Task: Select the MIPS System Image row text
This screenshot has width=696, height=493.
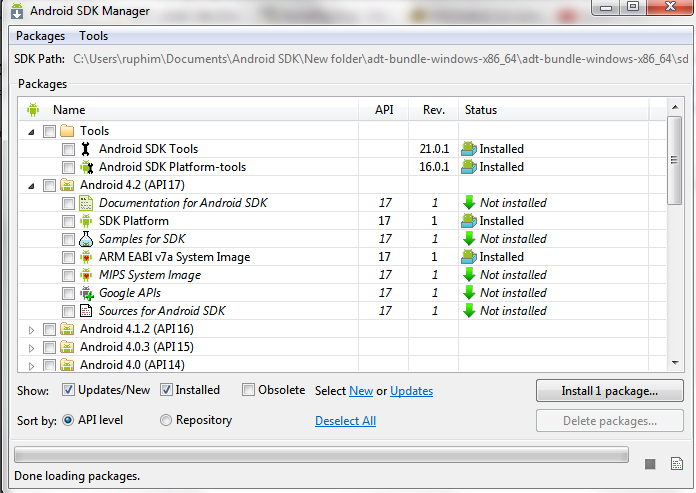Action: pyautogui.click(x=150, y=275)
